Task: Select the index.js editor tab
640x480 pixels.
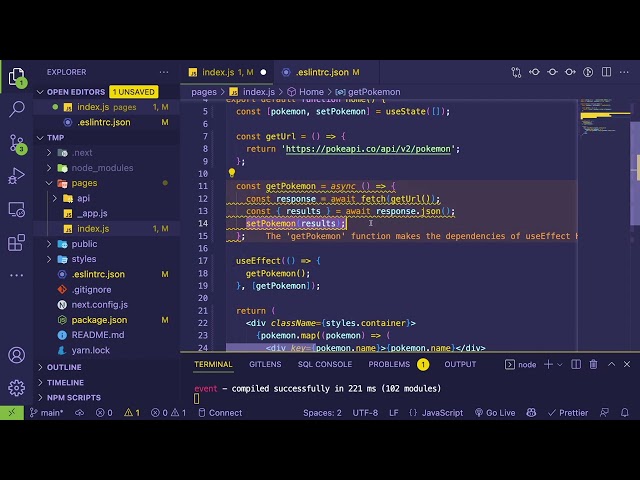Action: pos(227,72)
